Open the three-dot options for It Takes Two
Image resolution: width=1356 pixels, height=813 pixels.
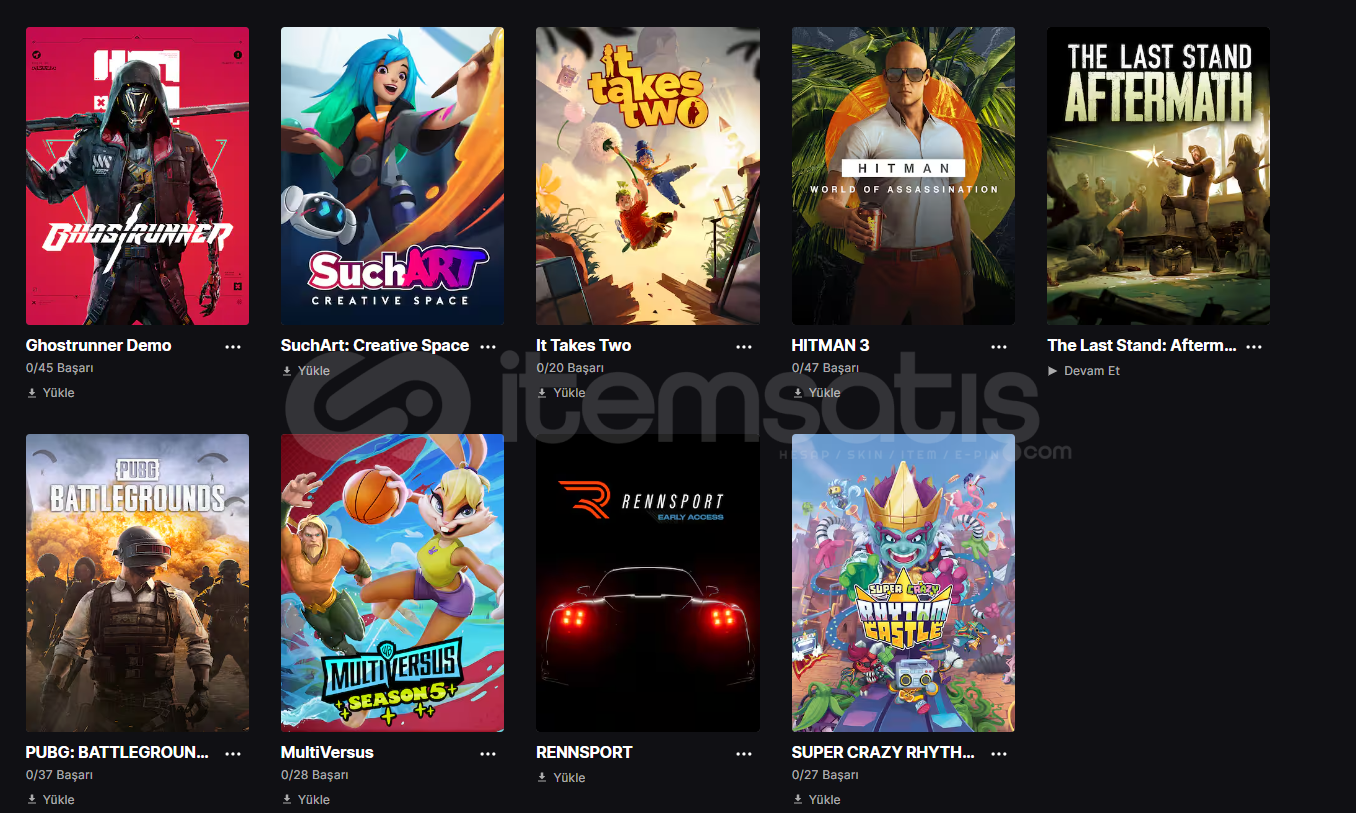(x=744, y=346)
